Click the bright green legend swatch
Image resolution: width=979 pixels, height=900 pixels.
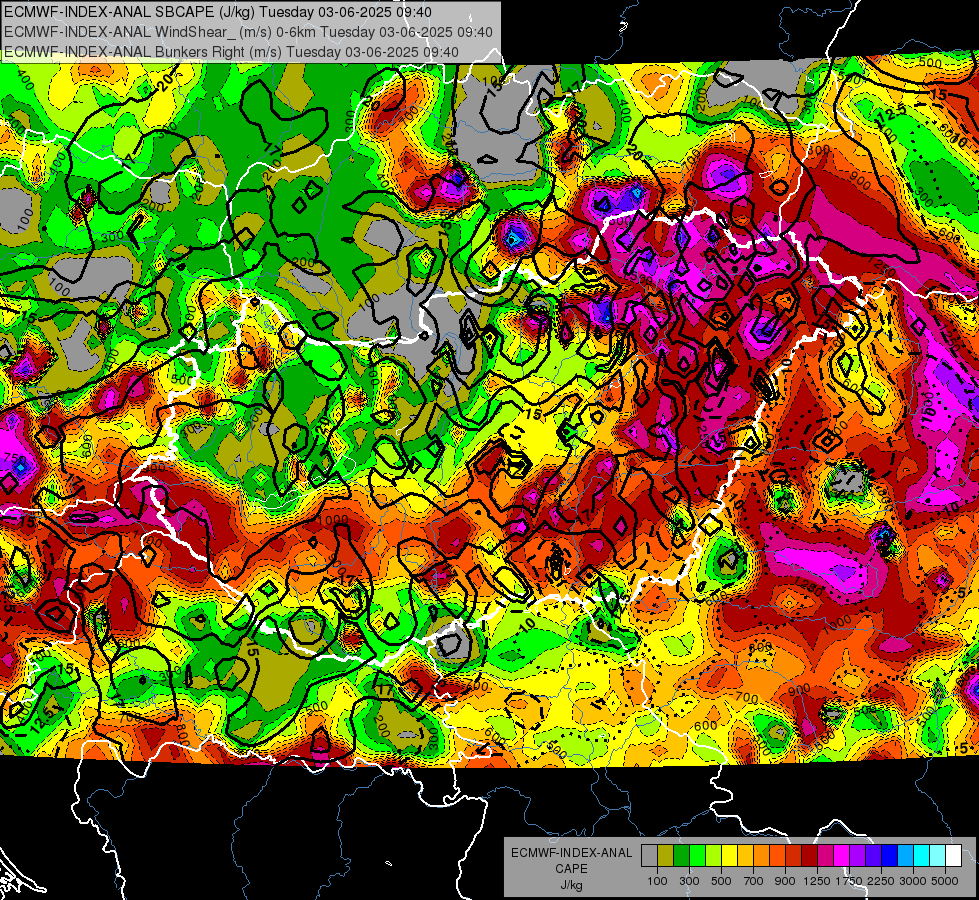697,855
